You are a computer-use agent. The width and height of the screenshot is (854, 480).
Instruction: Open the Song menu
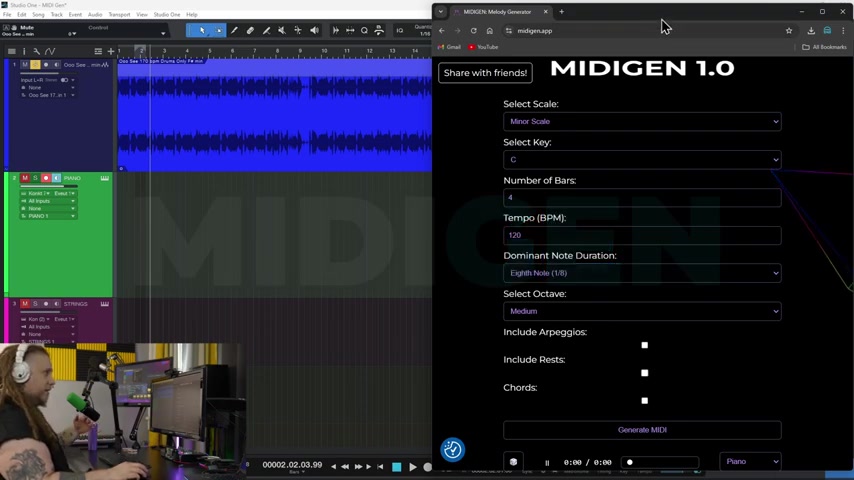tap(38, 15)
